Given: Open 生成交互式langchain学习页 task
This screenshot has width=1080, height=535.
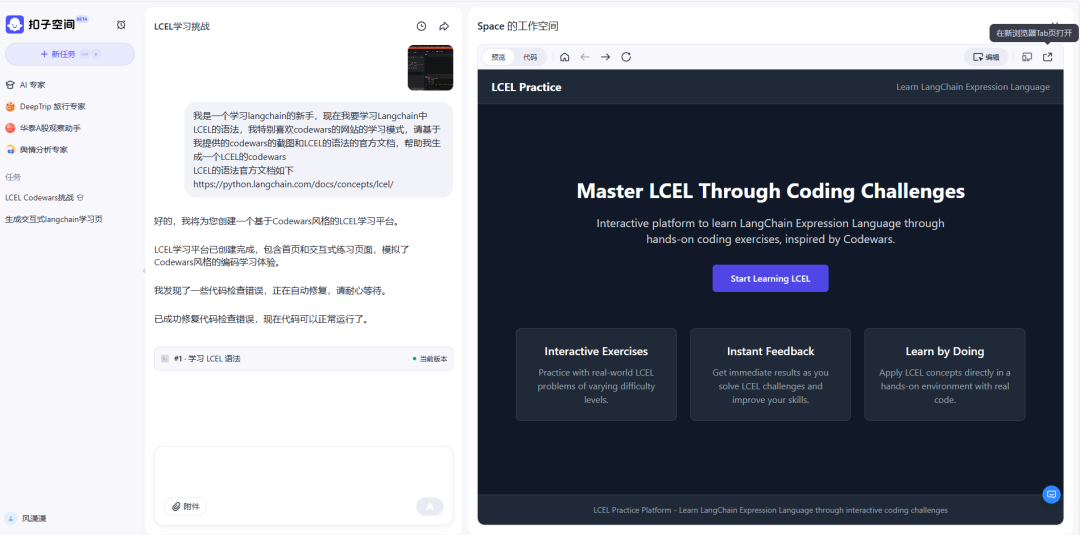Looking at the screenshot, I should [x=54, y=219].
